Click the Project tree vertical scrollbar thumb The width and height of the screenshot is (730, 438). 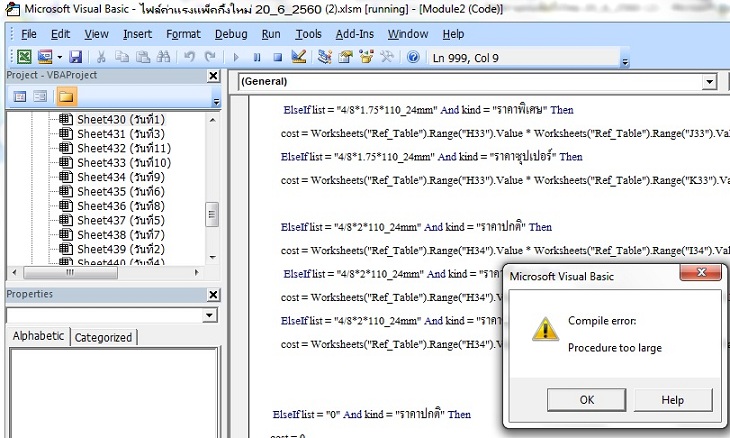click(212, 214)
